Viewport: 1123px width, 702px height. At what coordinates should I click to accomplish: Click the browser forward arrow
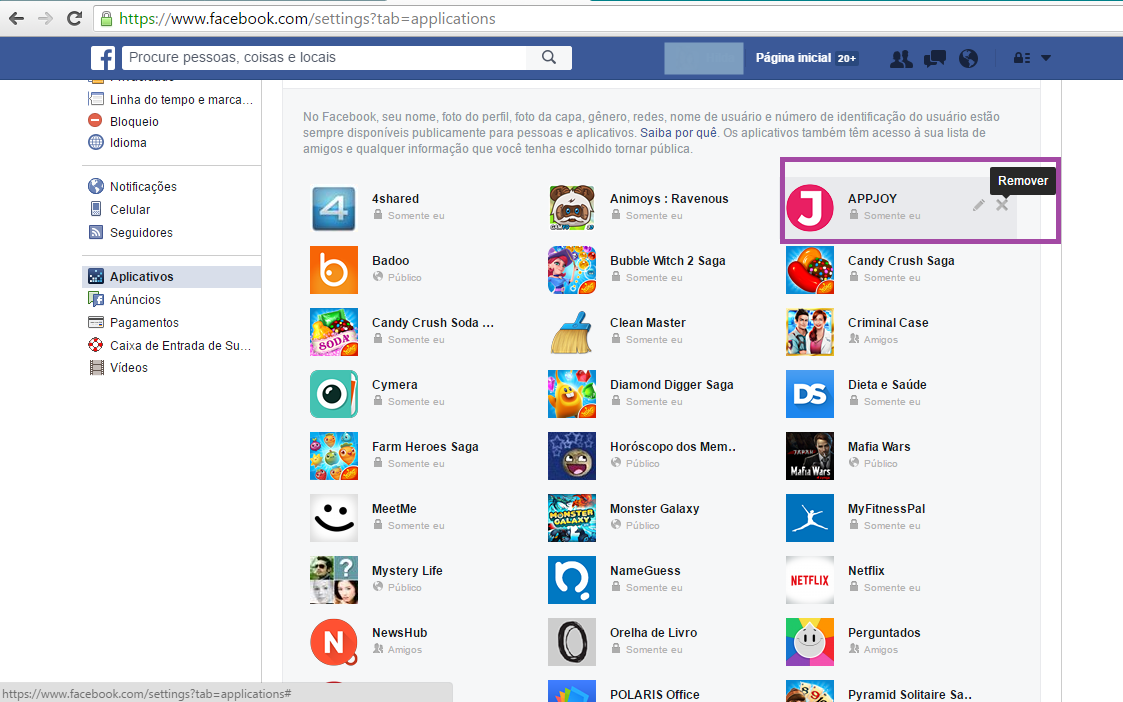pos(45,19)
